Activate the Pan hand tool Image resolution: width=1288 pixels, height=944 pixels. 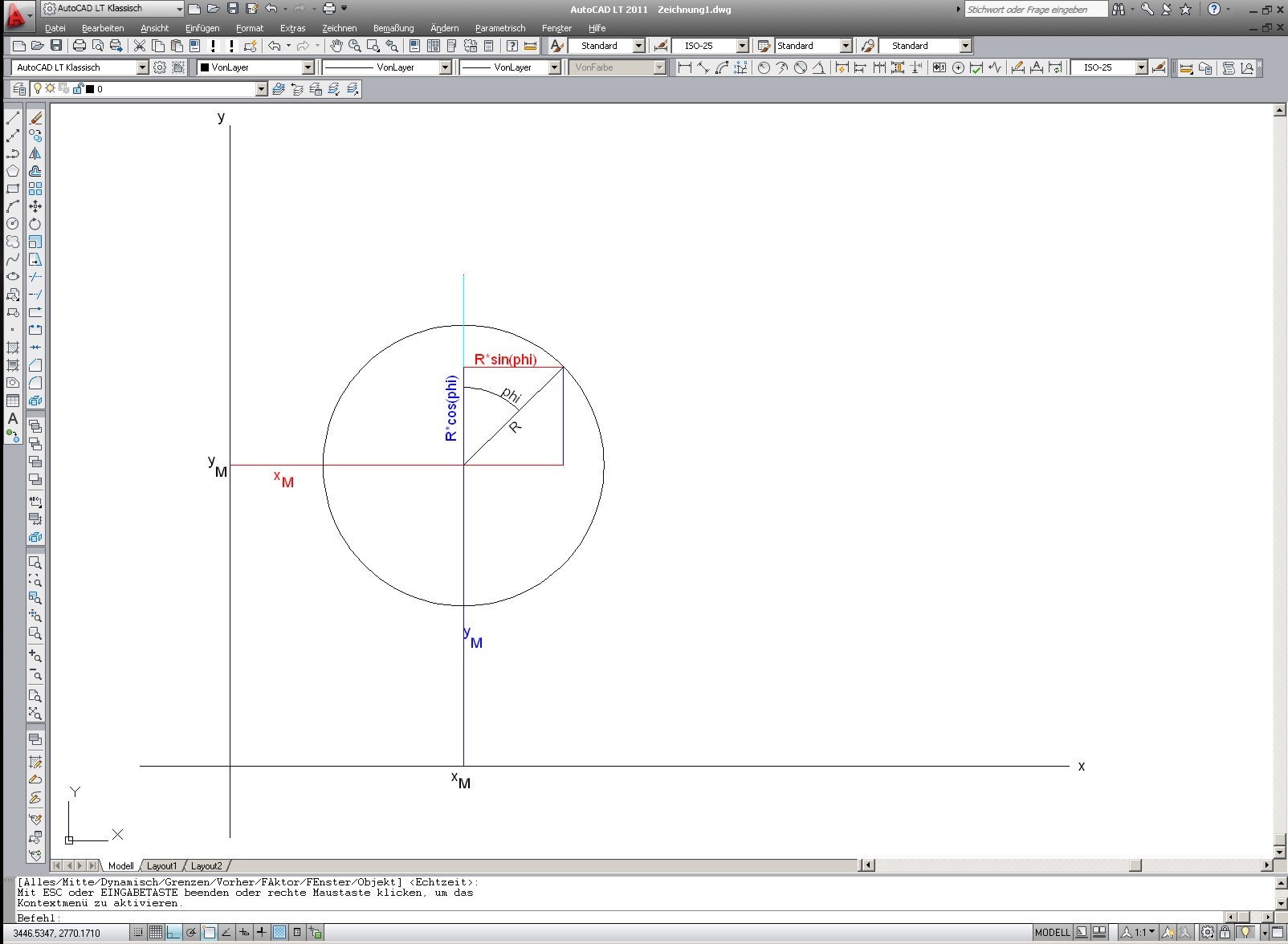(336, 46)
